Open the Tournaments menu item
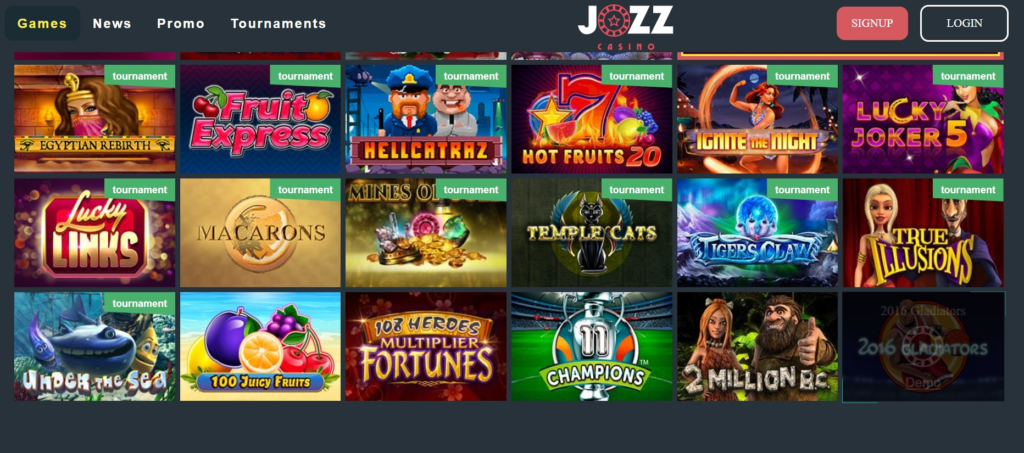Viewport: 1024px width, 453px height. pyautogui.click(x=278, y=23)
